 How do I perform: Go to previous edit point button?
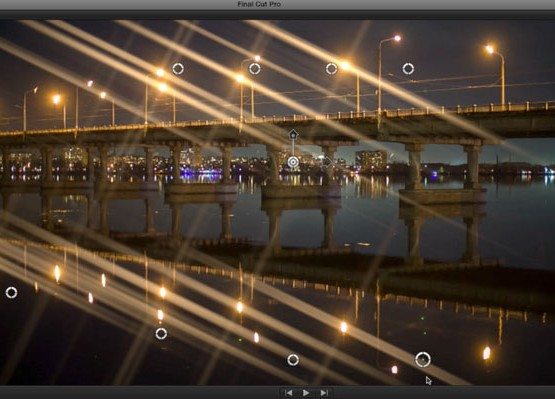pos(289,393)
